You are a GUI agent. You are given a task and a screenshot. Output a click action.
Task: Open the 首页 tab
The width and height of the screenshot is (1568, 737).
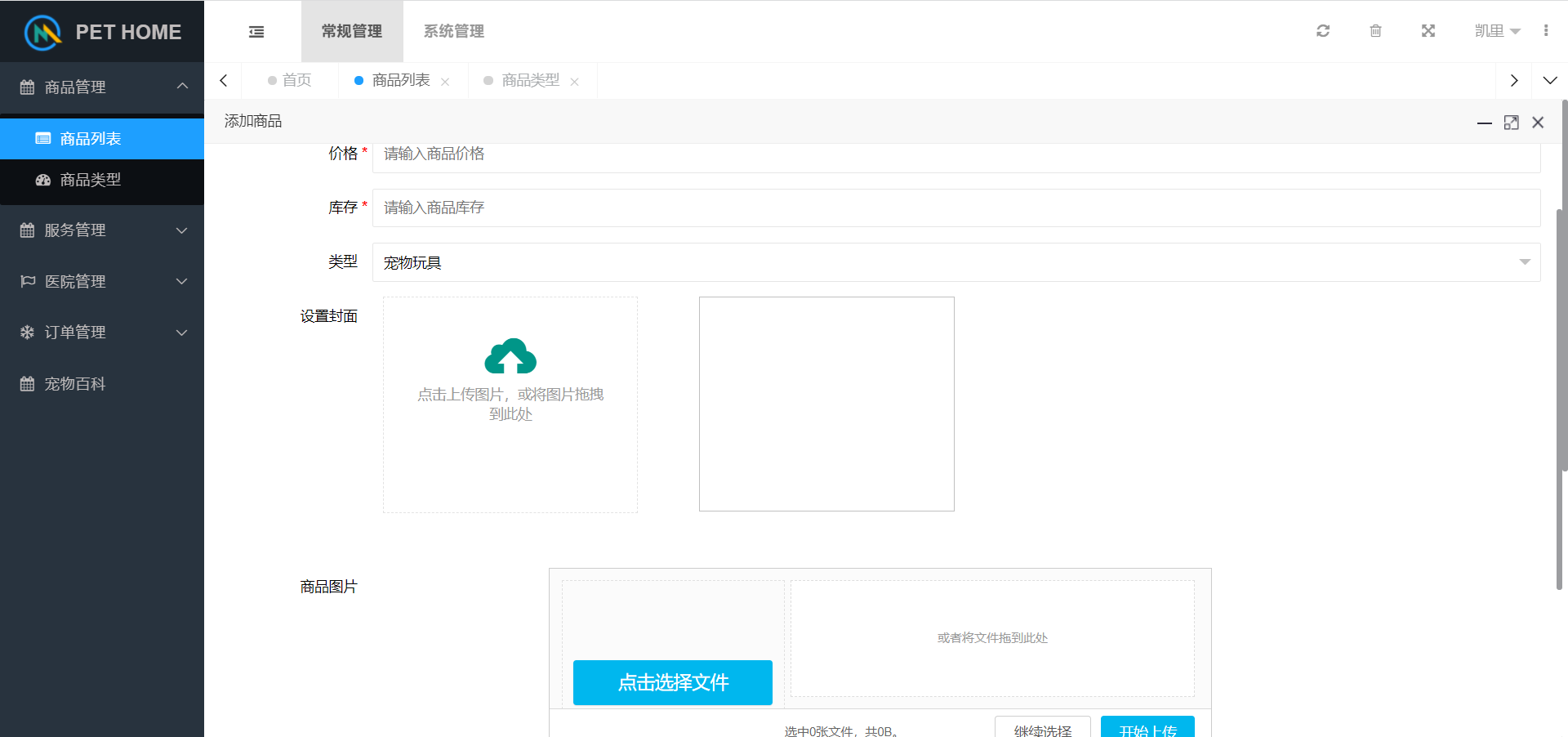[x=290, y=80]
